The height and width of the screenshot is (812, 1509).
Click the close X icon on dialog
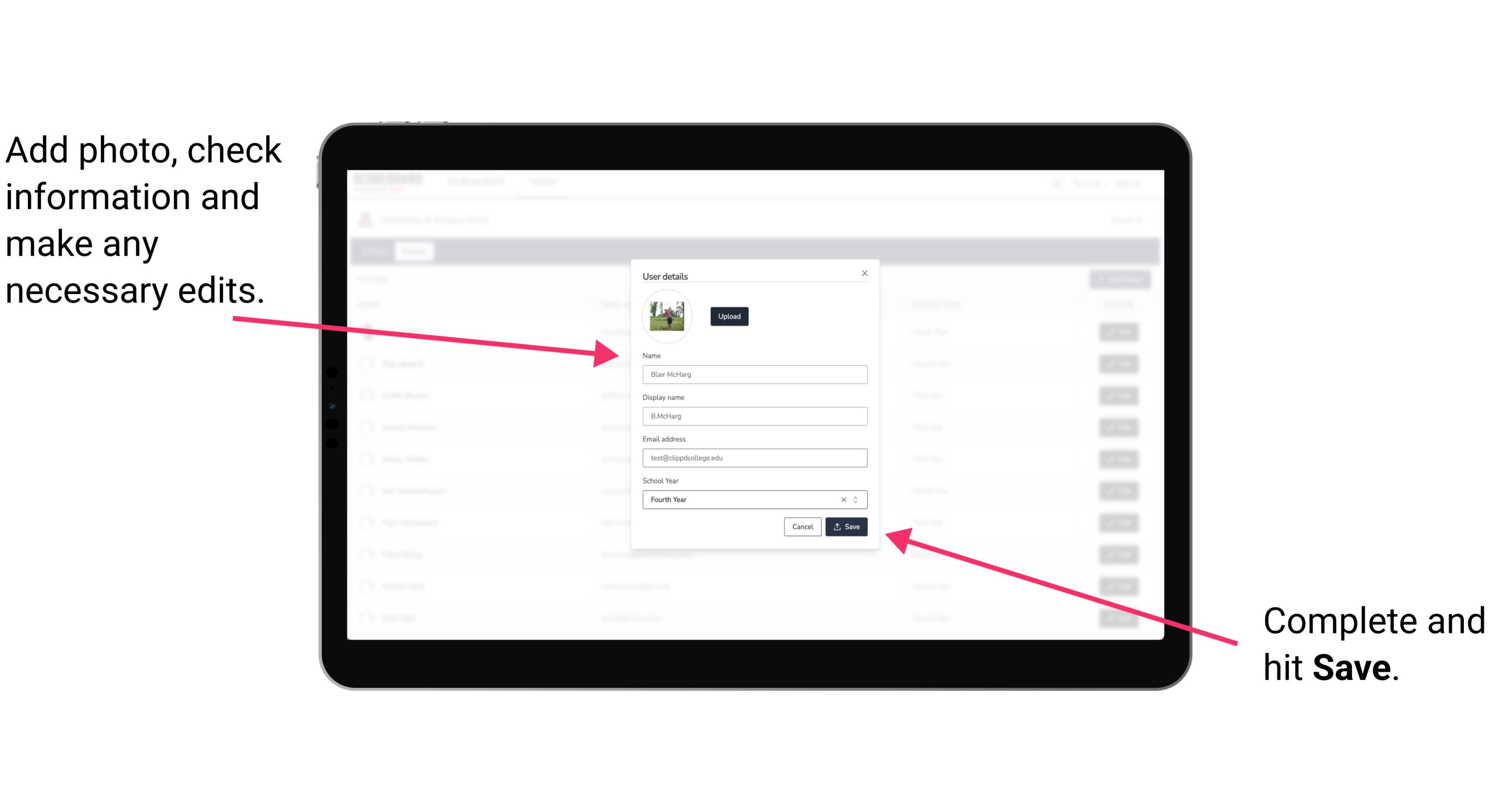click(x=864, y=273)
